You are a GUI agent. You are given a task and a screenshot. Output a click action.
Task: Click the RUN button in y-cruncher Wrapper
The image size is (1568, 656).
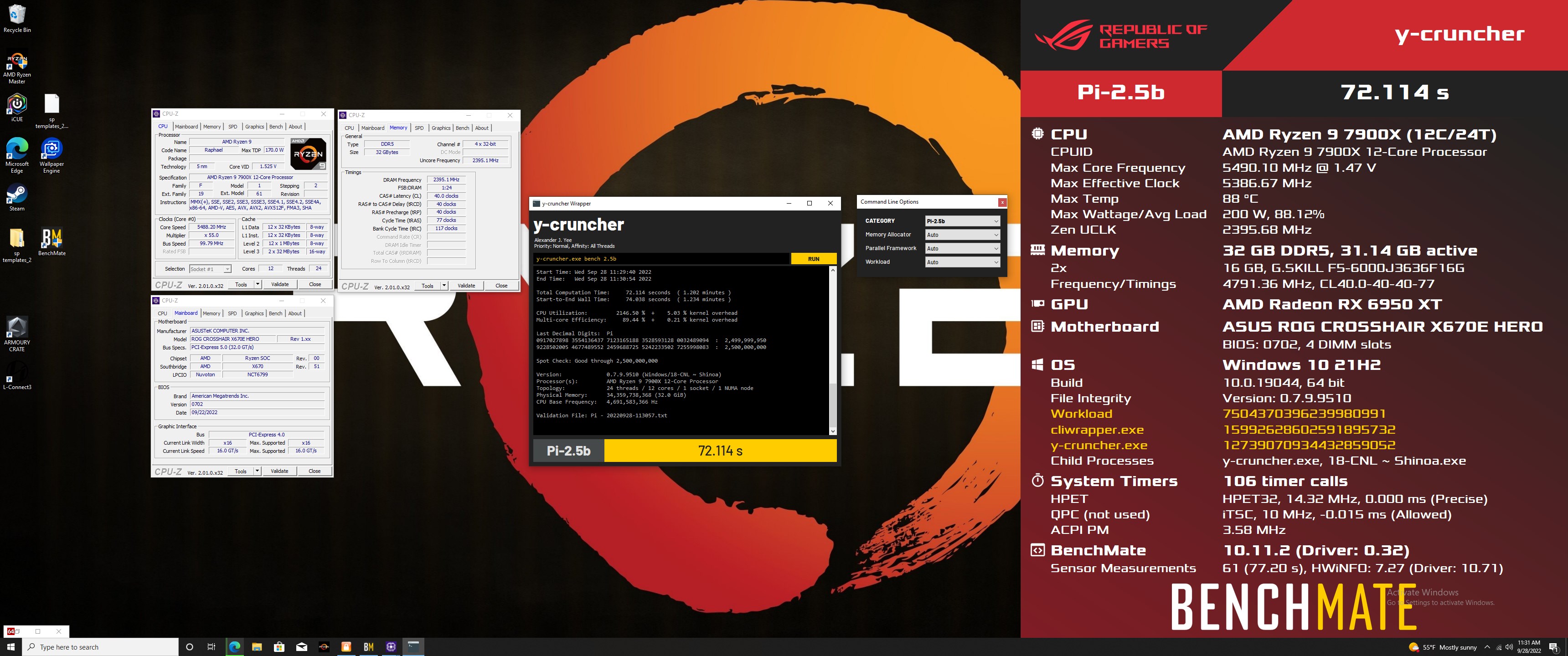tap(813, 259)
